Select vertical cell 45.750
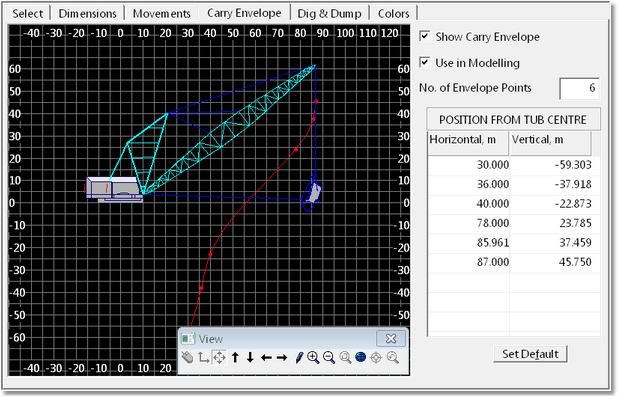Image resolution: width=618 pixels, height=398 pixels. pyautogui.click(x=555, y=262)
